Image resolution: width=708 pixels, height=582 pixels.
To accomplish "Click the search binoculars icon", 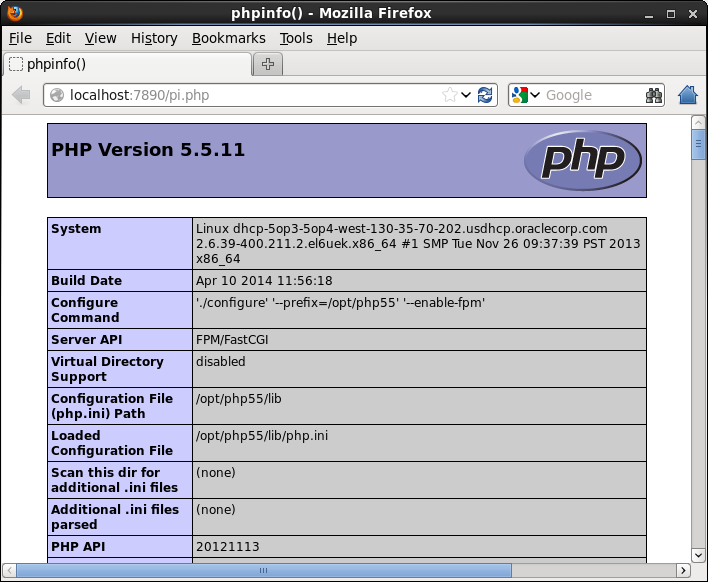I will 653,95.
